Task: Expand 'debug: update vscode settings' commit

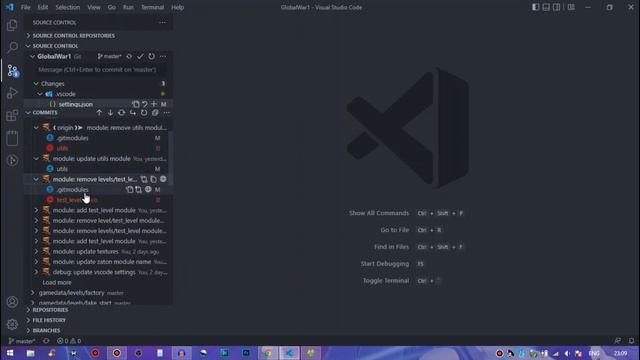Action: [36, 272]
